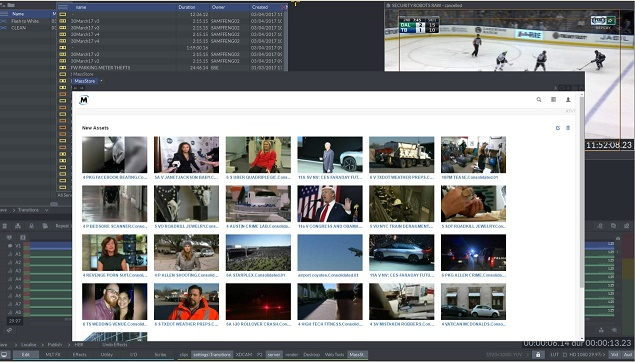
Task: Click the pink X icon in Created header
Action: coord(284,7)
